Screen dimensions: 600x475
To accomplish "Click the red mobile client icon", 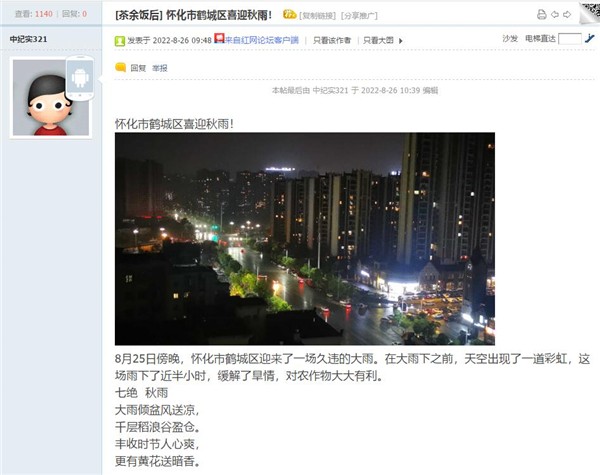I will coord(219,38).
